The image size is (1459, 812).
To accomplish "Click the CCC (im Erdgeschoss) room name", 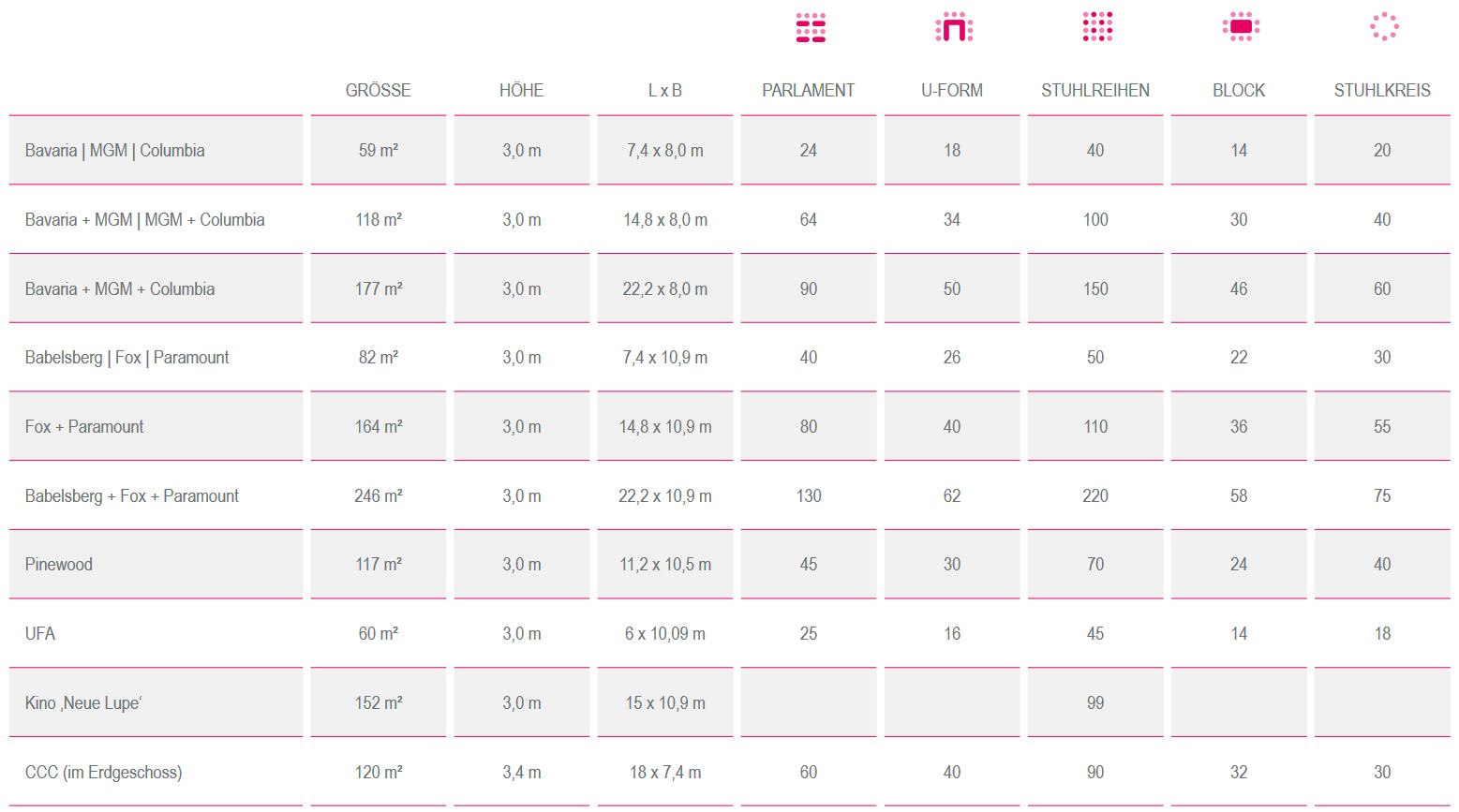I will pos(104,773).
